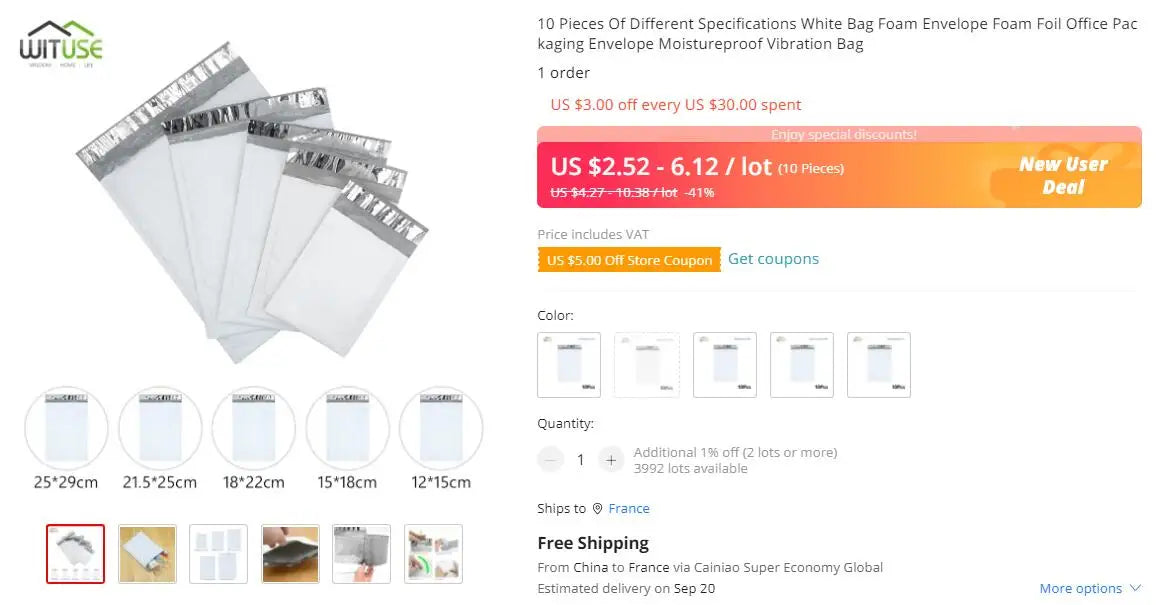Open the last gallery thumbnail with green arrow

coord(434,554)
